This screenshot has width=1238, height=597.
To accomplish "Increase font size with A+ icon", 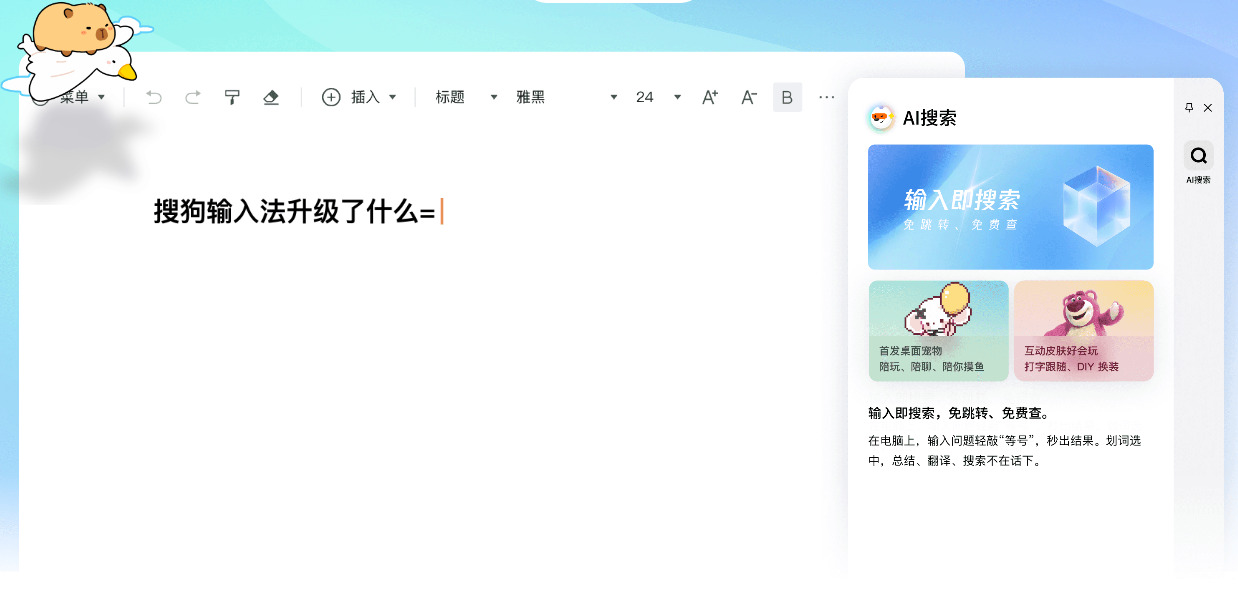I will (710, 97).
